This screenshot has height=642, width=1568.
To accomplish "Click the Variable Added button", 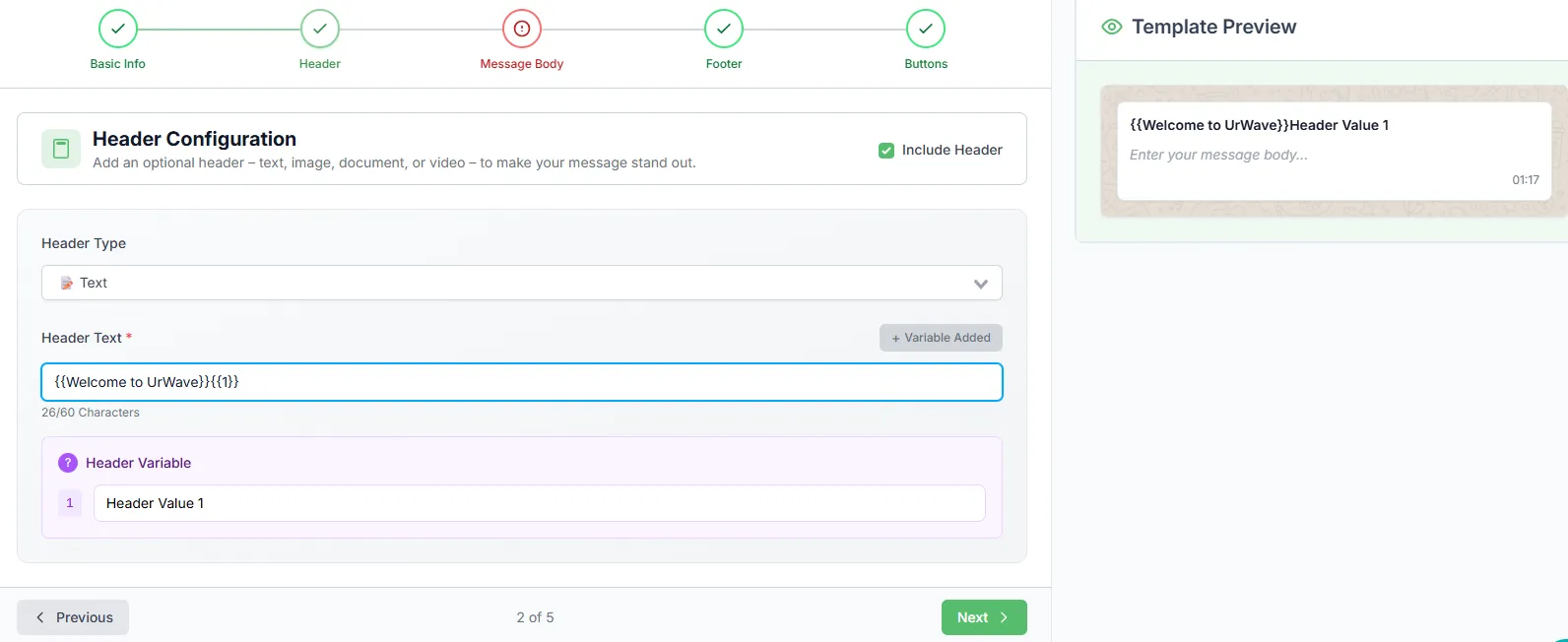I will (941, 338).
